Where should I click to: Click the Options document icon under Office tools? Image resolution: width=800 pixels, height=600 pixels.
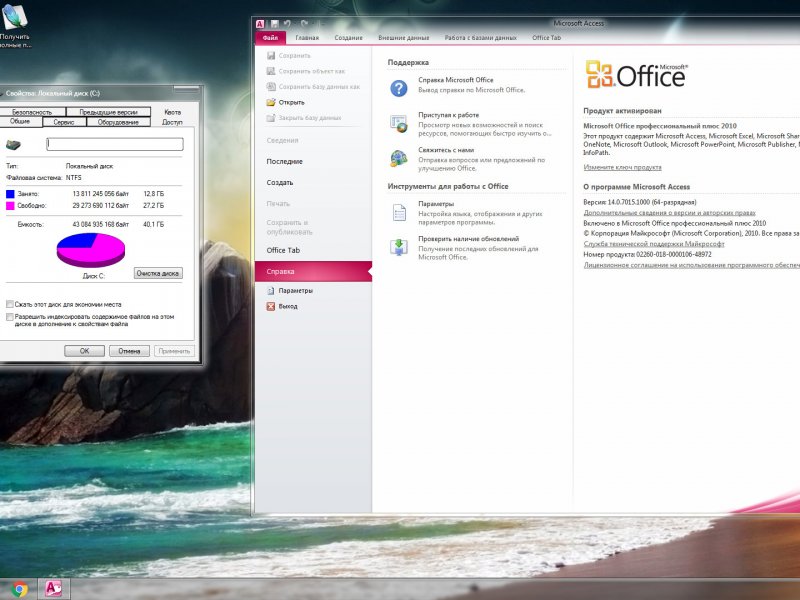tap(398, 212)
